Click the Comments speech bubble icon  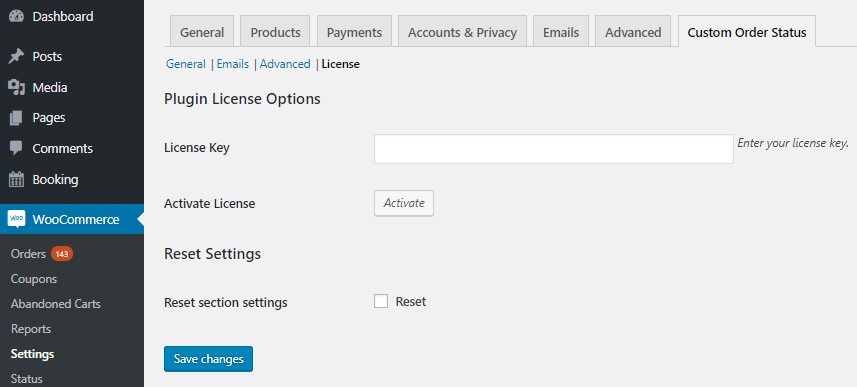coord(16,148)
